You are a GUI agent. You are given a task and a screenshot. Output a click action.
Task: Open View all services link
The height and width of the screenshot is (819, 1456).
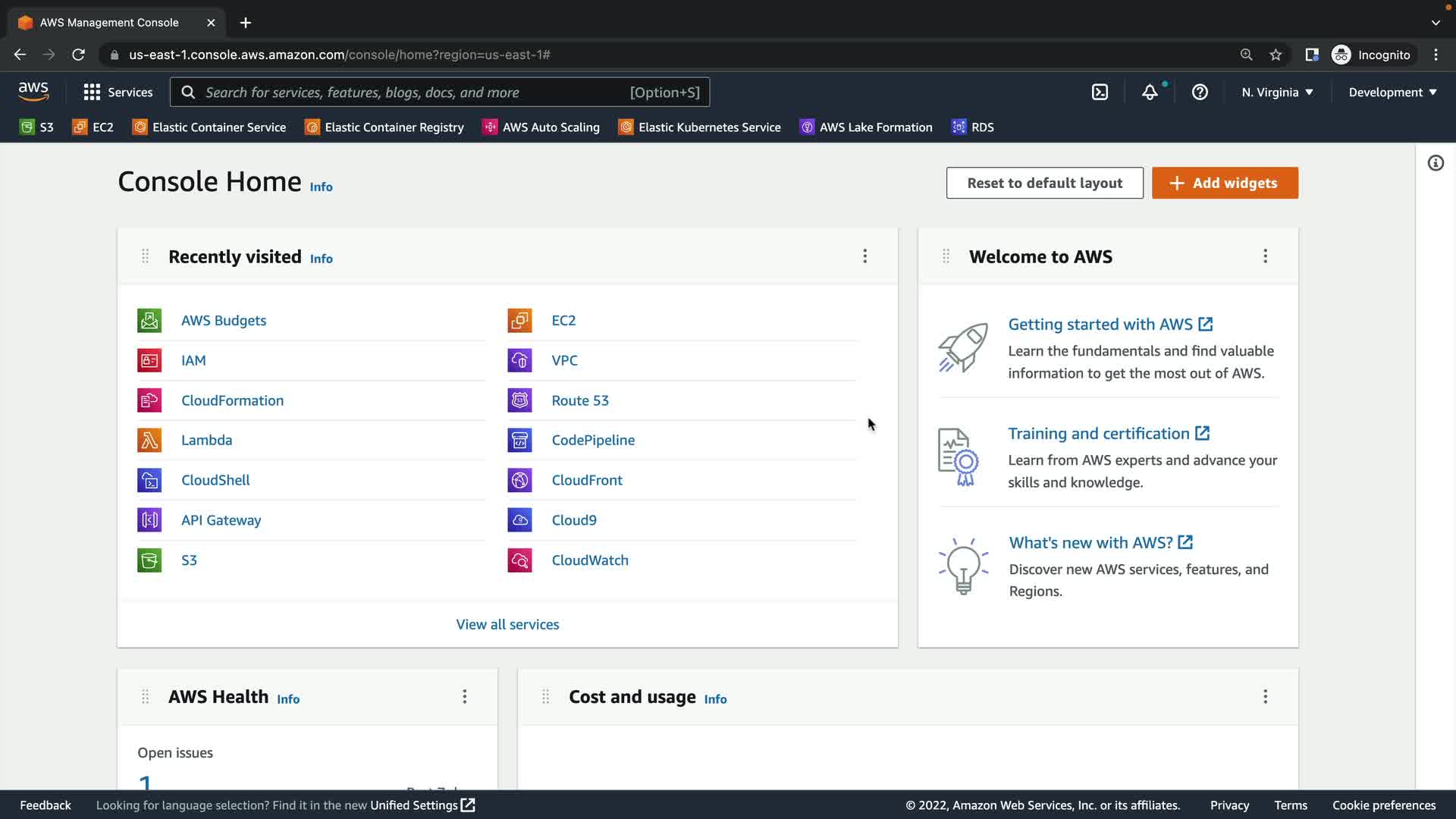point(507,624)
